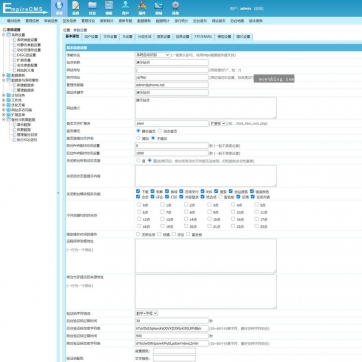This screenshot has width=362, height=362.
Task: Open 执行SQL语句 in the sidebar tree
Action: (27, 140)
